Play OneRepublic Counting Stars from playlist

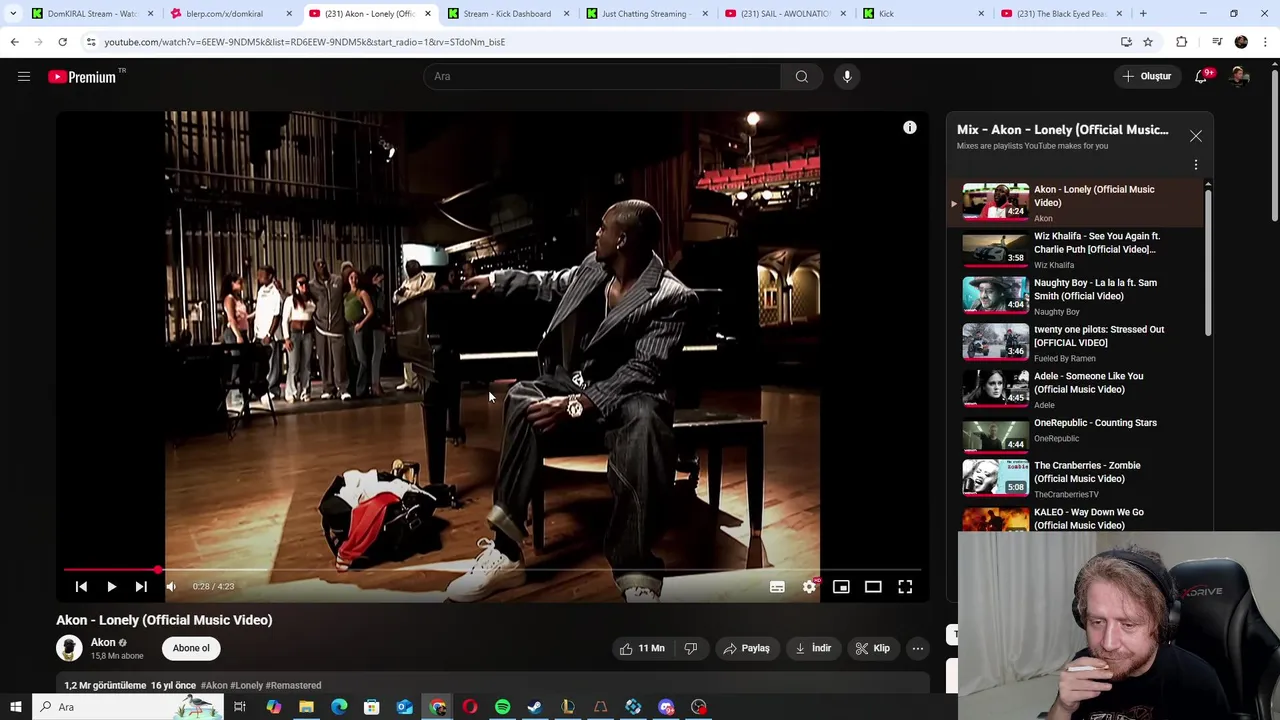pyautogui.click(x=1075, y=436)
